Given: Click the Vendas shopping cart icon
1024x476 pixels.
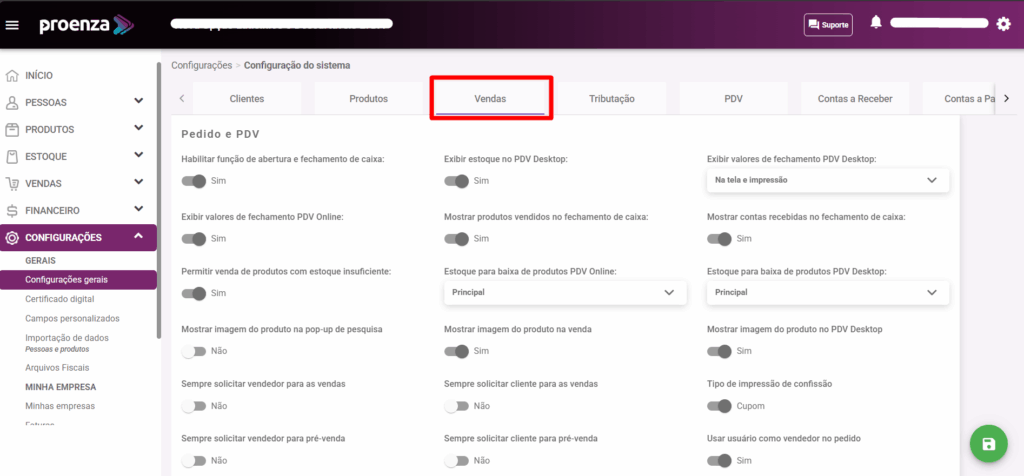Looking at the screenshot, I should tap(12, 183).
